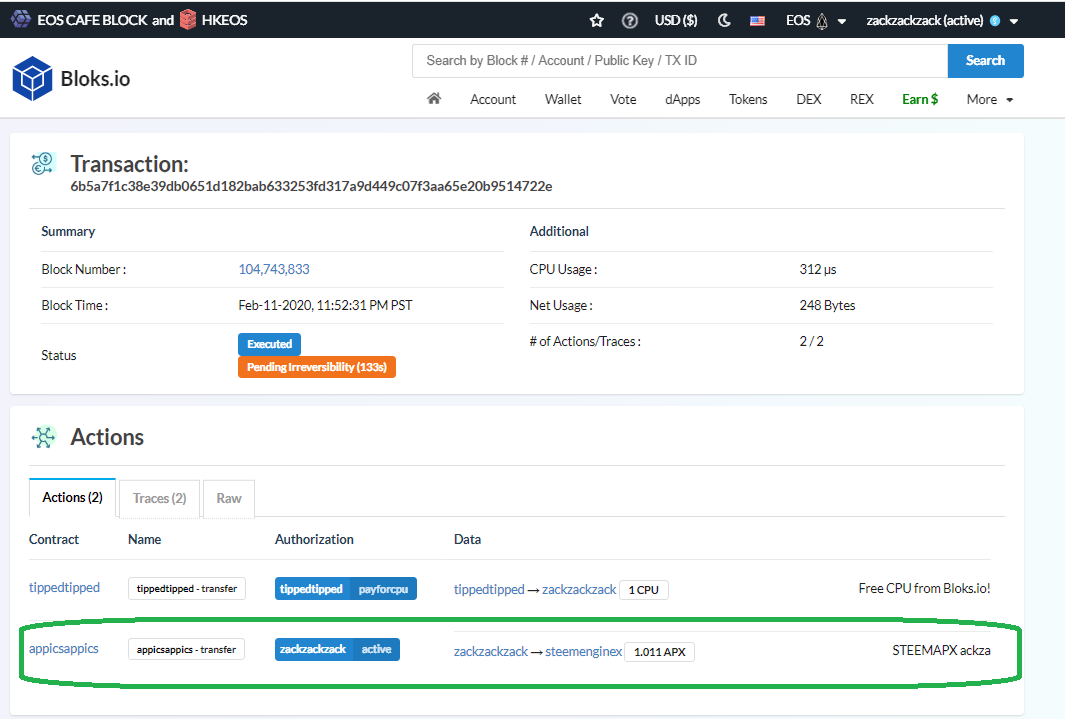Image resolution: width=1065 pixels, height=719 pixels.
Task: Click the 1.011 APX amount badge
Action: tap(660, 652)
